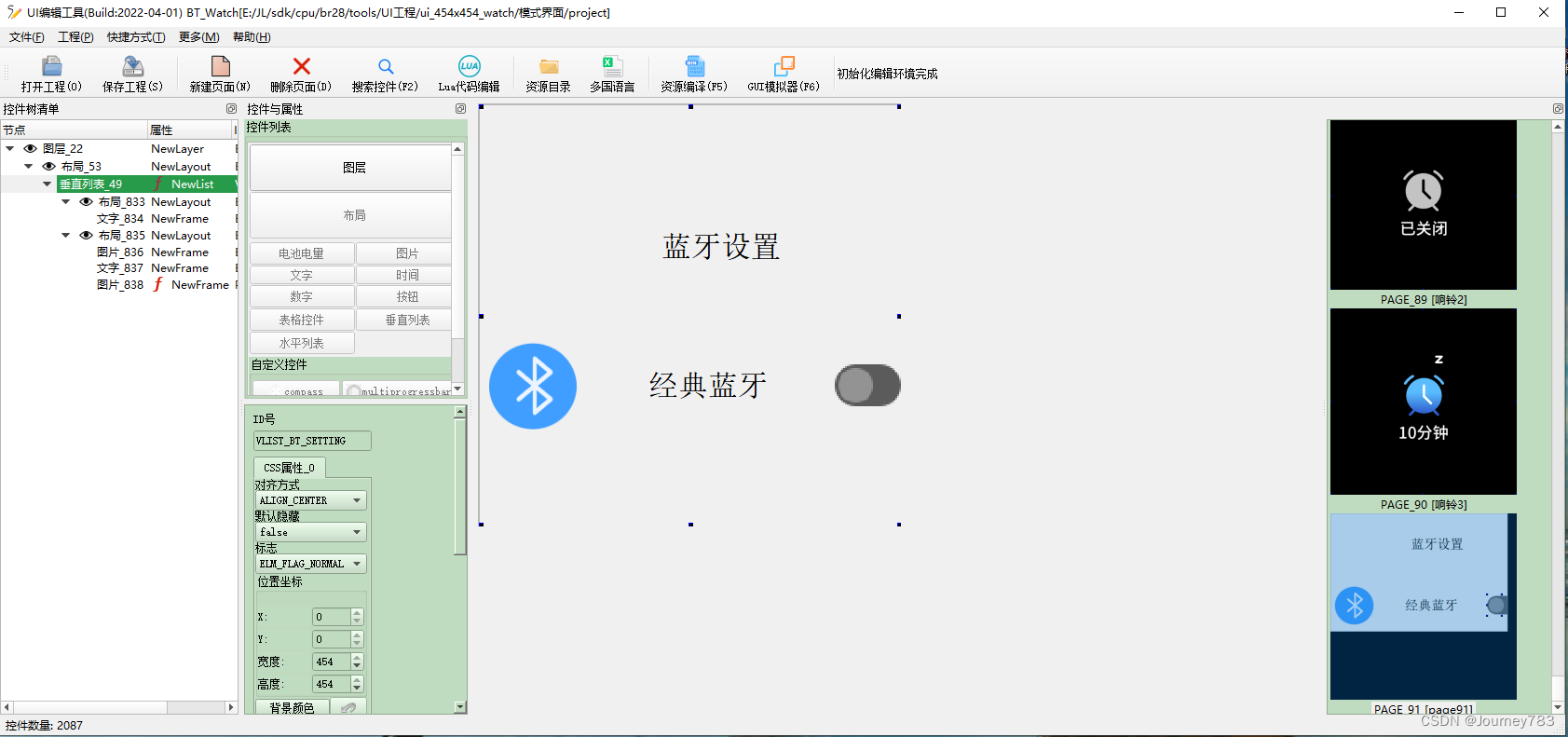Click the properties panel vertical scrollbar
The image size is (1568, 737).
460,486
